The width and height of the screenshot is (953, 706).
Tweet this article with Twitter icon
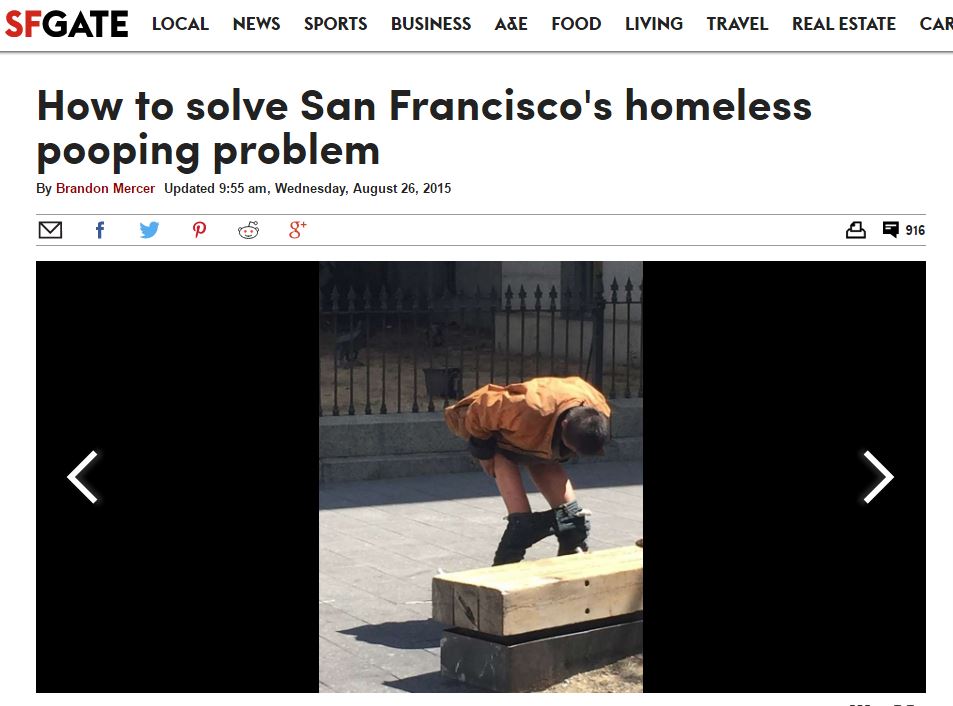point(149,230)
